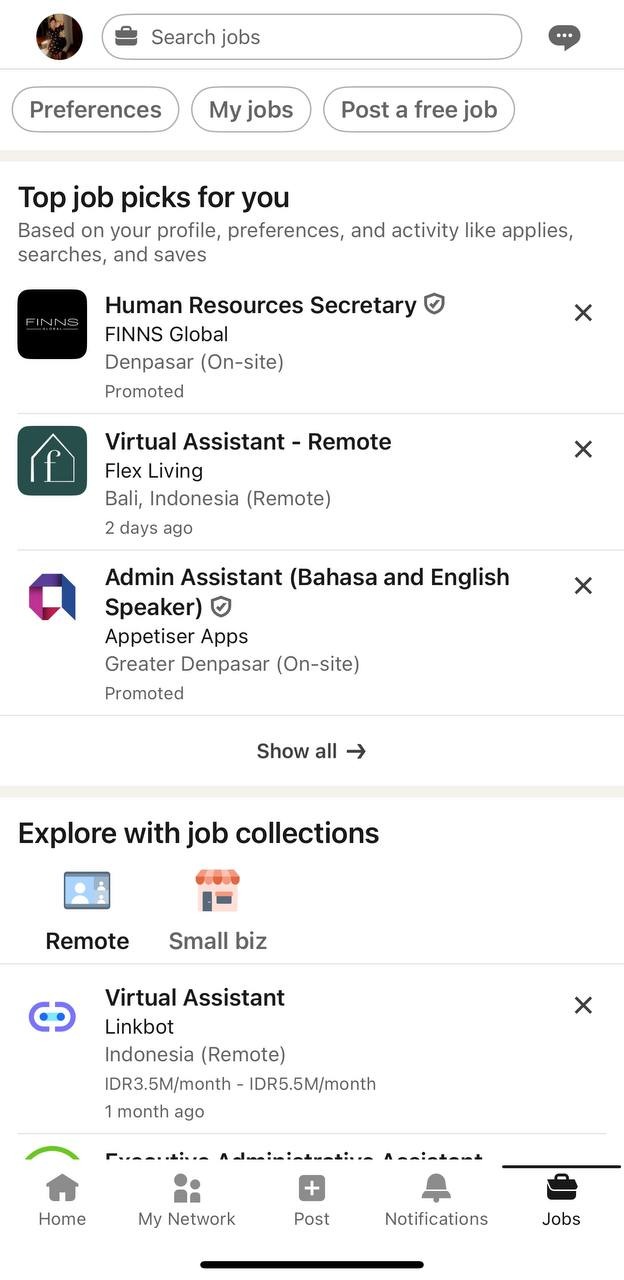The height and width of the screenshot is (1280, 624).
Task: Open job search Preferences
Action: click(95, 109)
